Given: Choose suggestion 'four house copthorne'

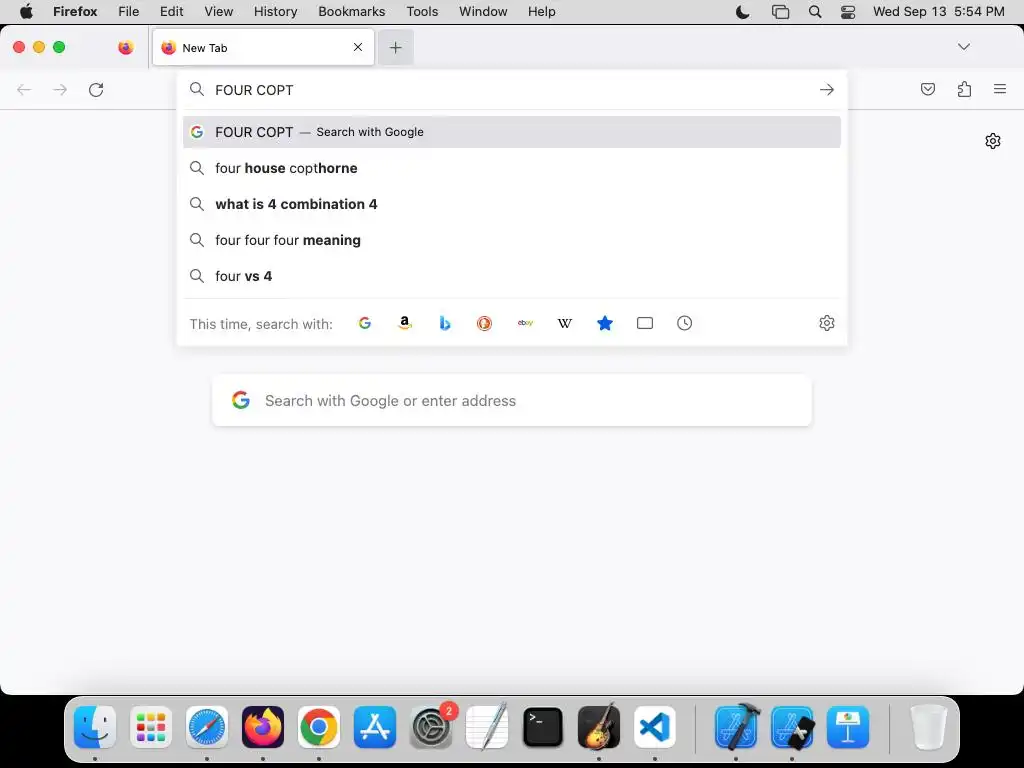Looking at the screenshot, I should click(512, 168).
